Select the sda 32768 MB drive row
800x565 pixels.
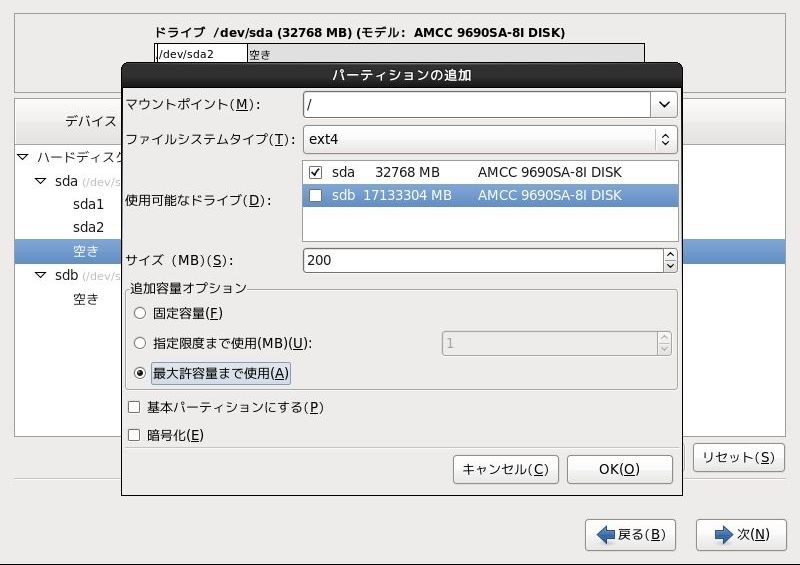(x=490, y=173)
